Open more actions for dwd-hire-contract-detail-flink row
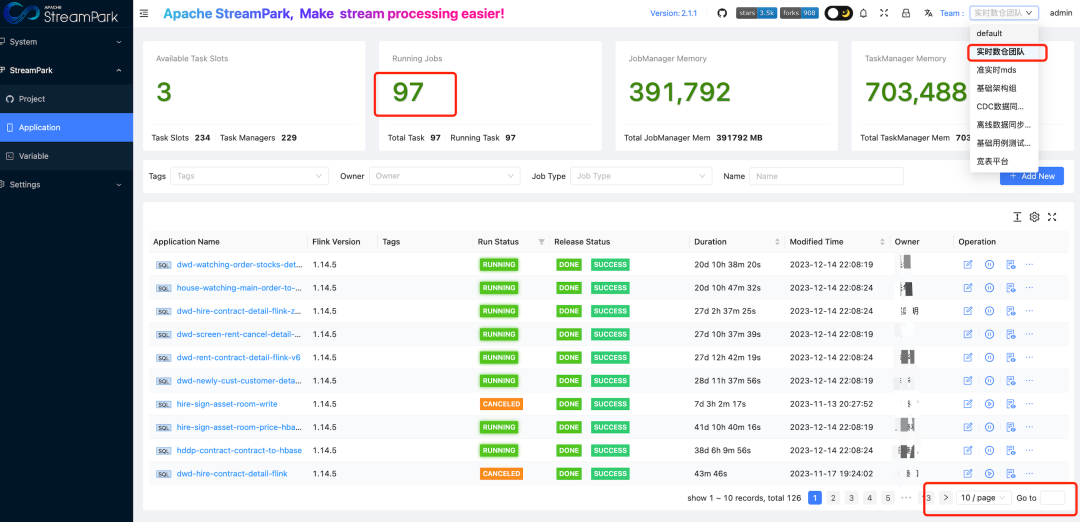The height and width of the screenshot is (522, 1080). click(x=1029, y=473)
